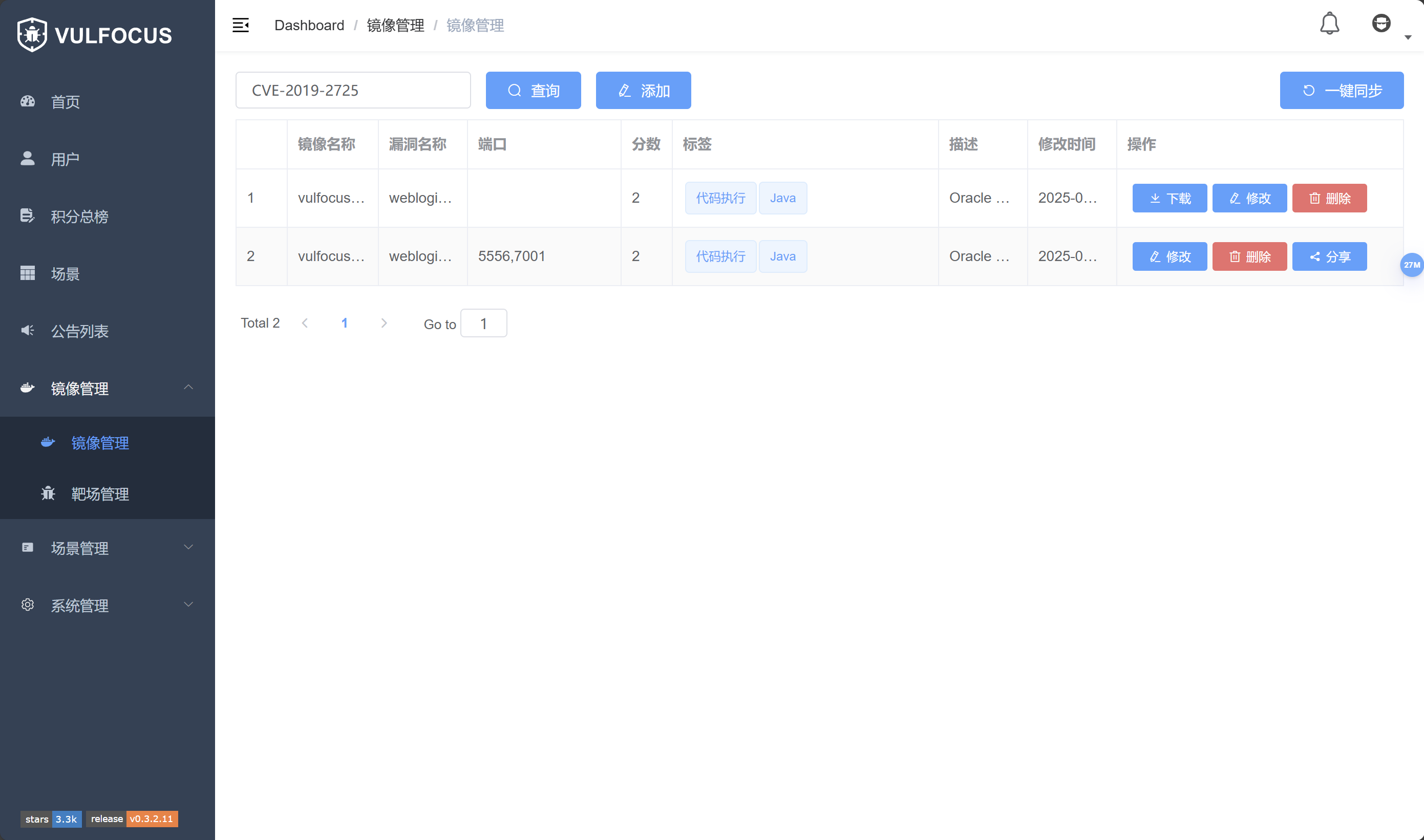This screenshot has width=1424, height=840.
Task: Open the dropdown arrow beside avatar
Action: click(1408, 37)
